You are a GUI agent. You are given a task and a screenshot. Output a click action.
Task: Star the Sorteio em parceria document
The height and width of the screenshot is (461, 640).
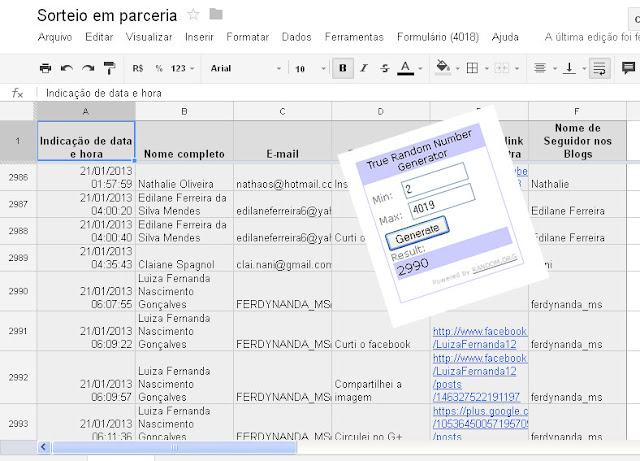point(193,15)
